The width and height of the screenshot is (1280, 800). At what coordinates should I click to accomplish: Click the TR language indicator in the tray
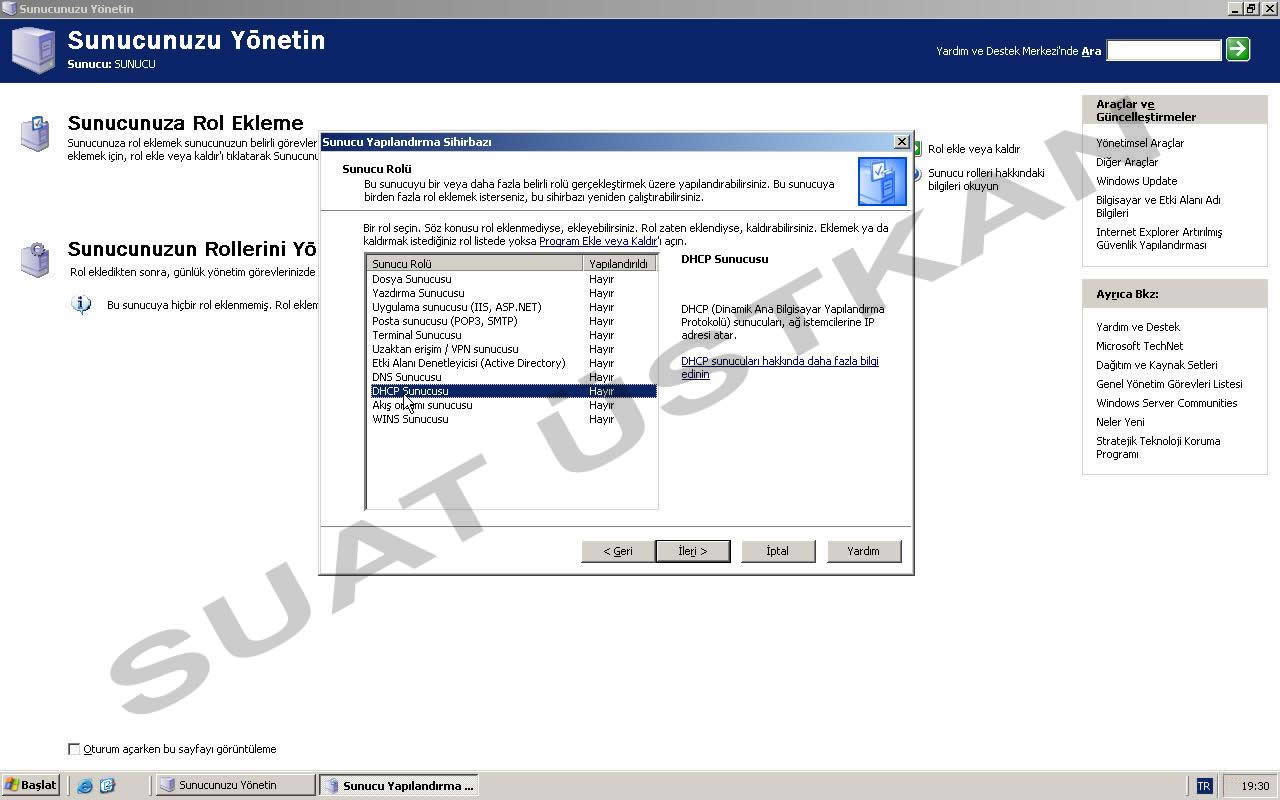coord(1204,786)
